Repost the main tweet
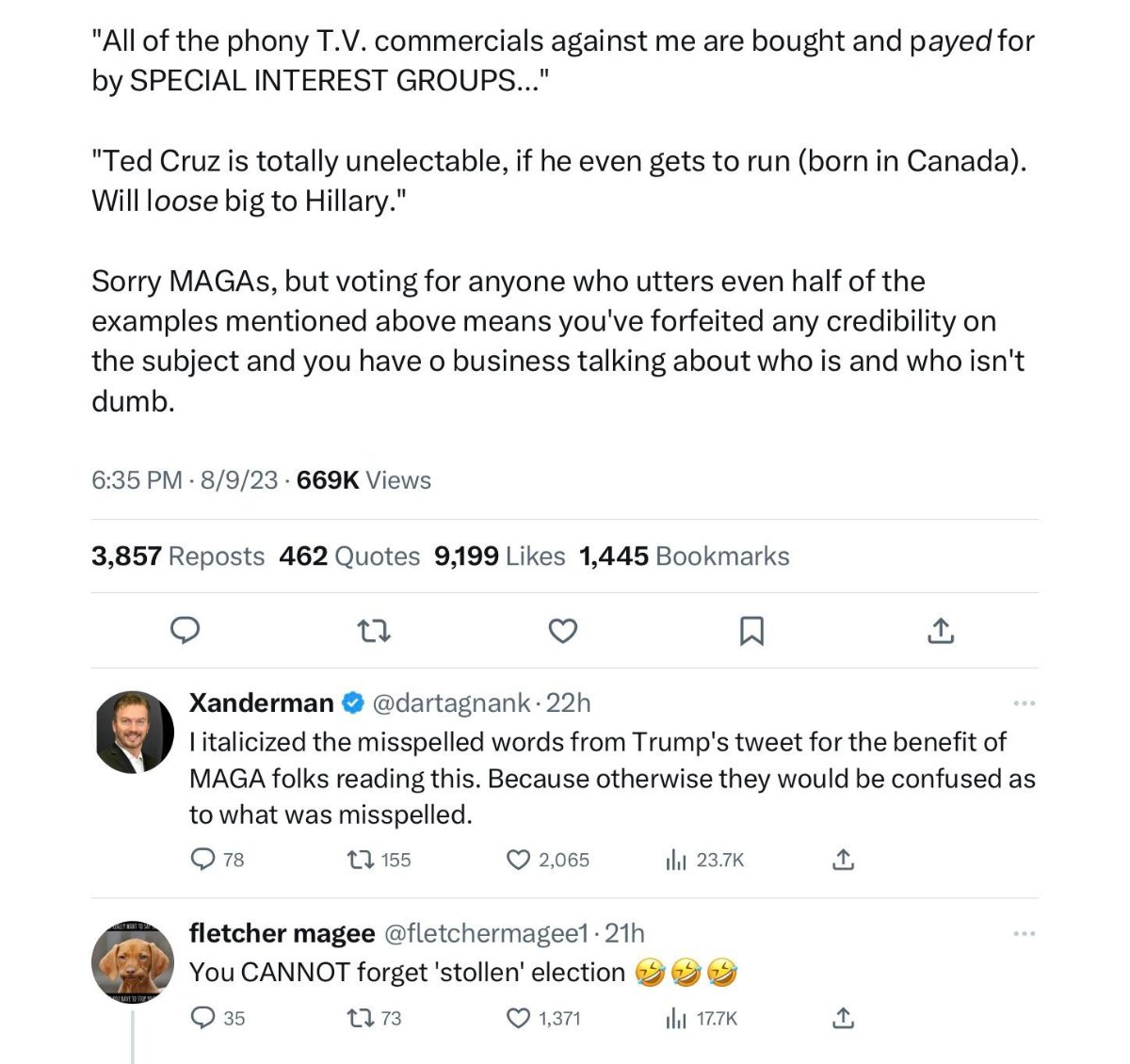Image resolution: width=1130 pixels, height=1064 pixels. 375,630
